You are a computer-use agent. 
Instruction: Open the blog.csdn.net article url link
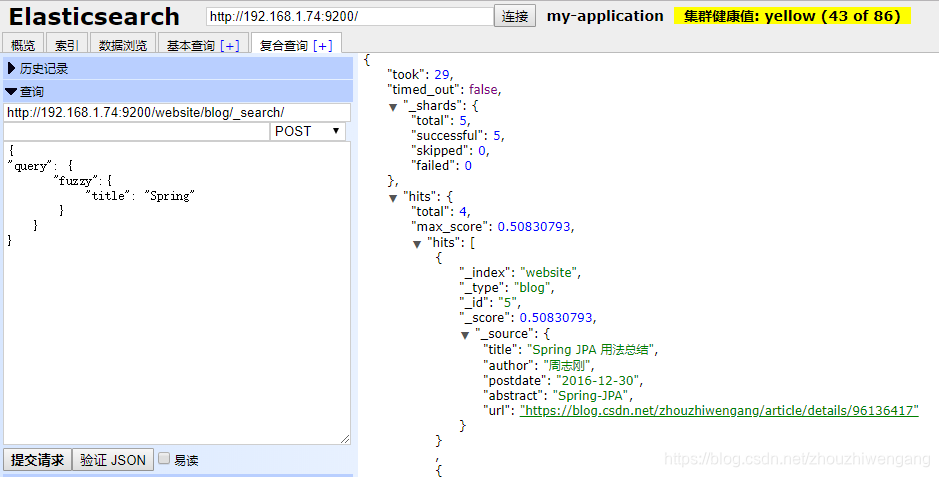coord(719,411)
